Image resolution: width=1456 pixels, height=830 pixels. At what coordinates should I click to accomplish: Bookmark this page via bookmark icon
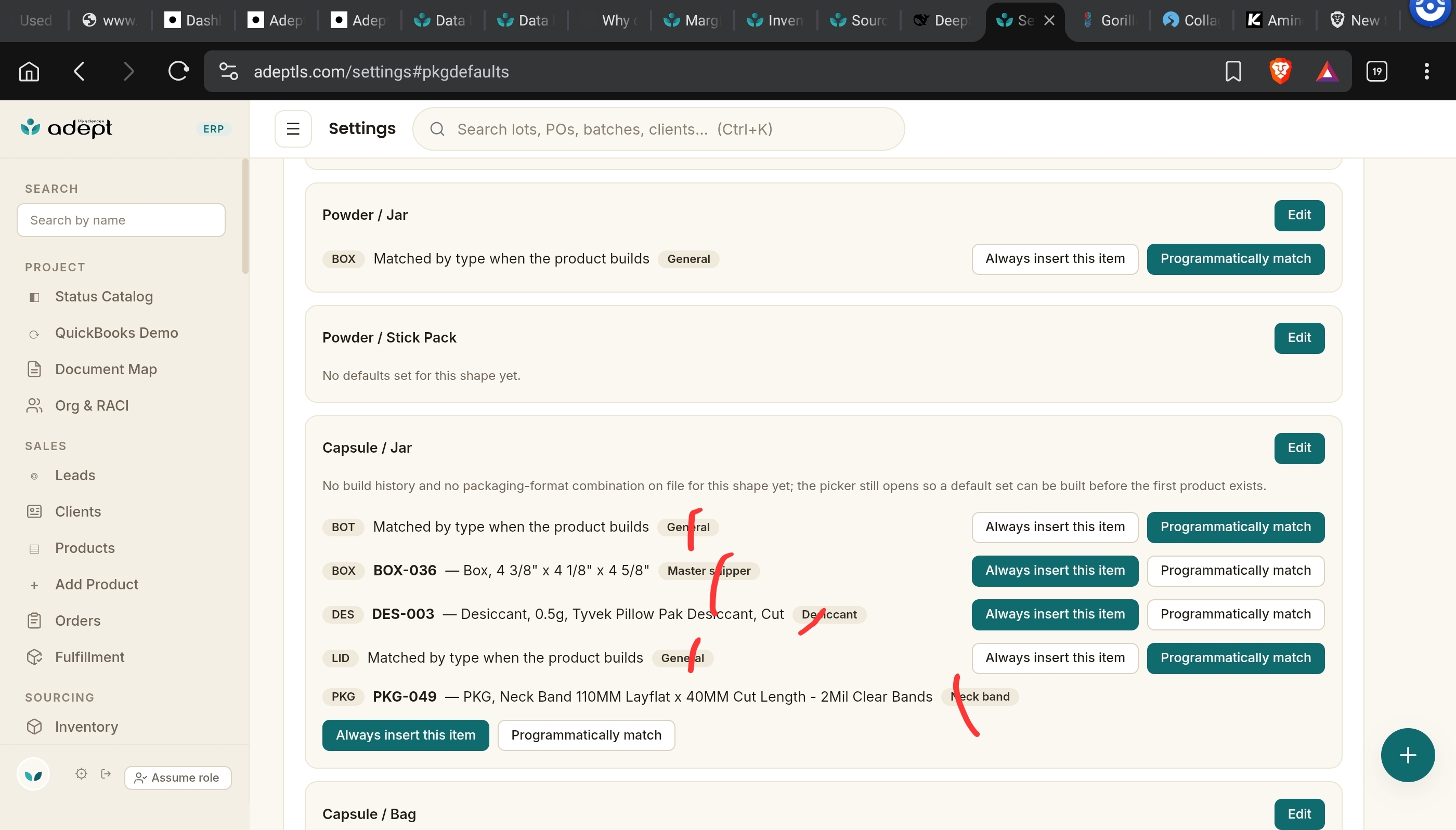click(x=1233, y=71)
